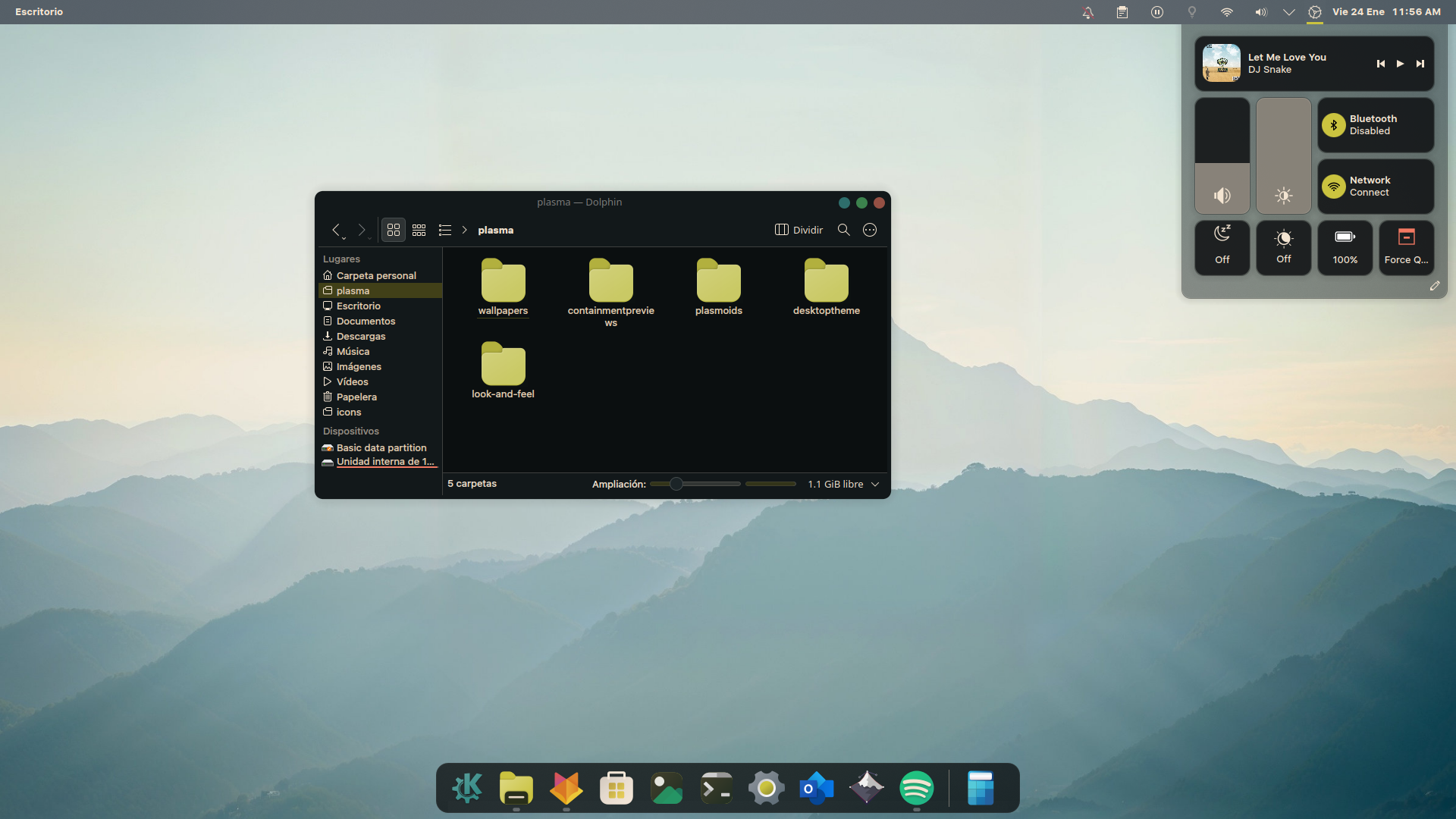
Task: Go forward in Dolphin navigation history
Action: point(362,230)
